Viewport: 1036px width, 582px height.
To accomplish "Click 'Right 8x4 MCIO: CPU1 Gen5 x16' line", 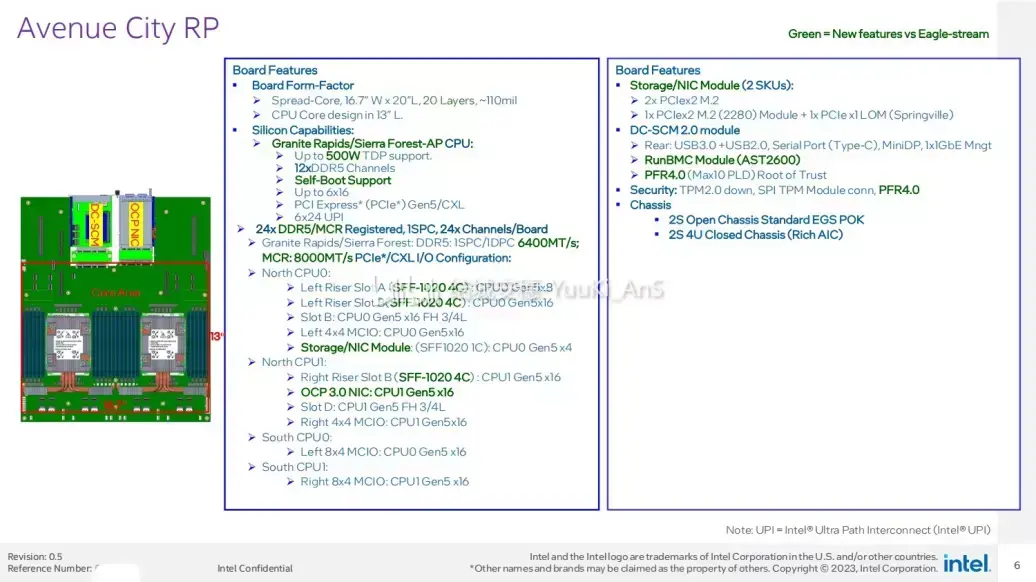I will pyautogui.click(x=385, y=482).
